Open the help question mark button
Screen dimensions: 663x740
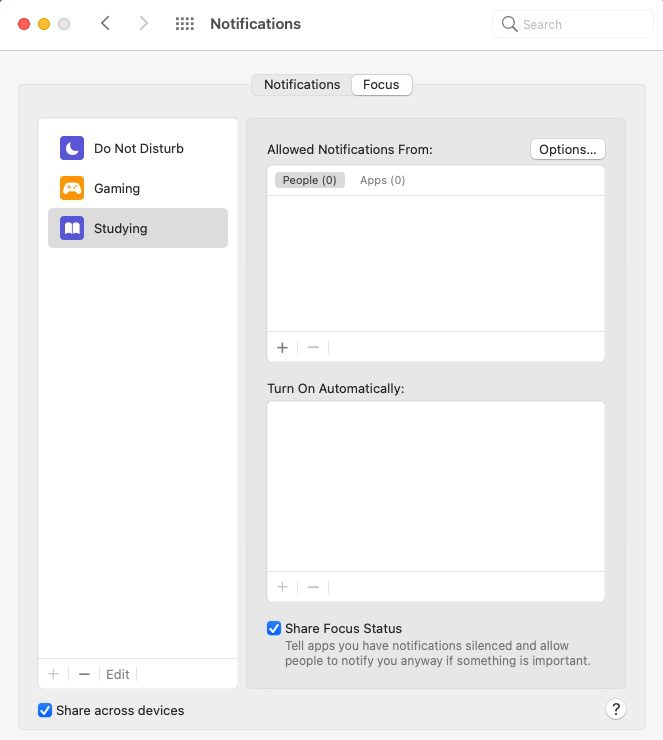(616, 710)
